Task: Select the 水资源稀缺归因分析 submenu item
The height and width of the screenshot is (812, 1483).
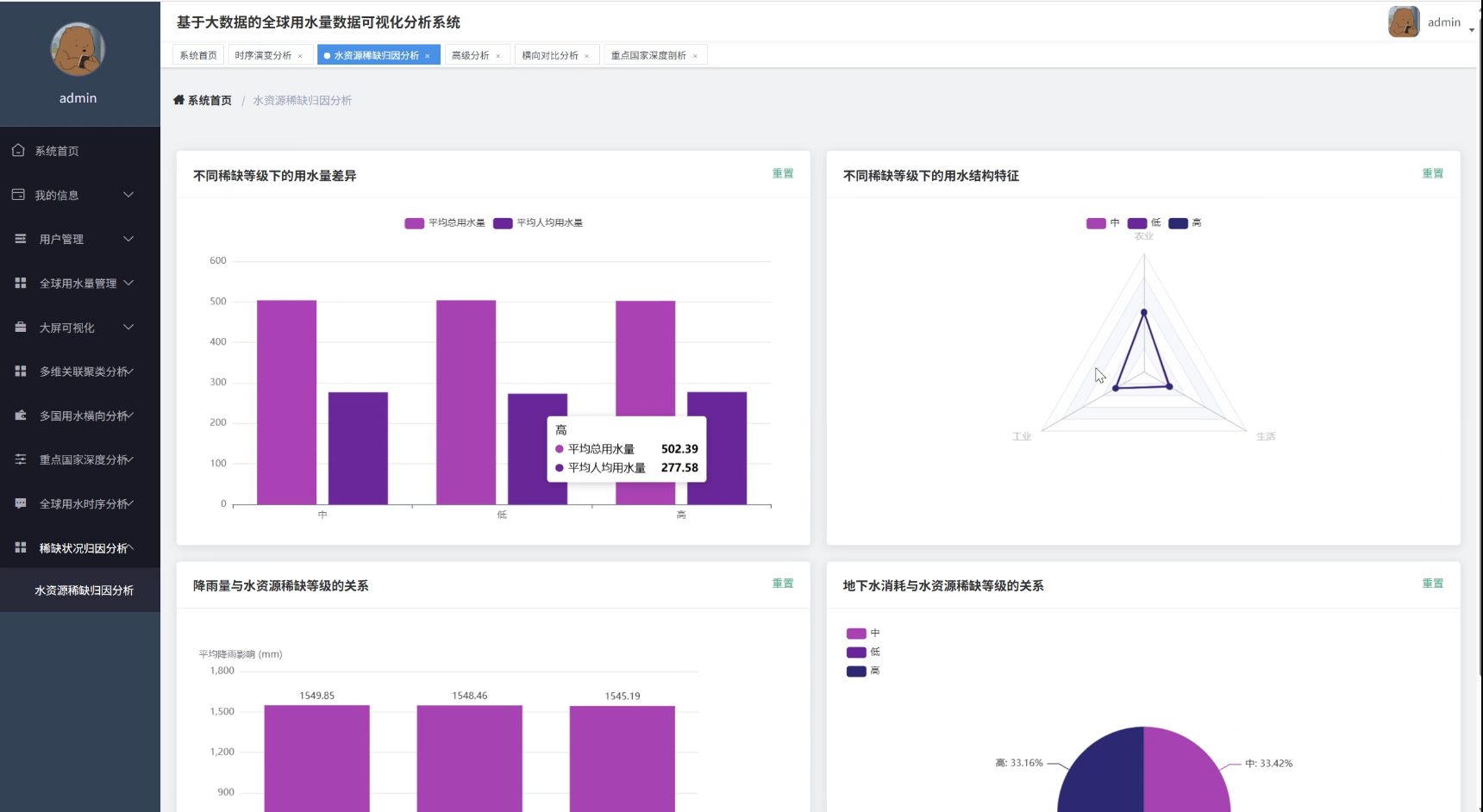Action: (x=80, y=590)
